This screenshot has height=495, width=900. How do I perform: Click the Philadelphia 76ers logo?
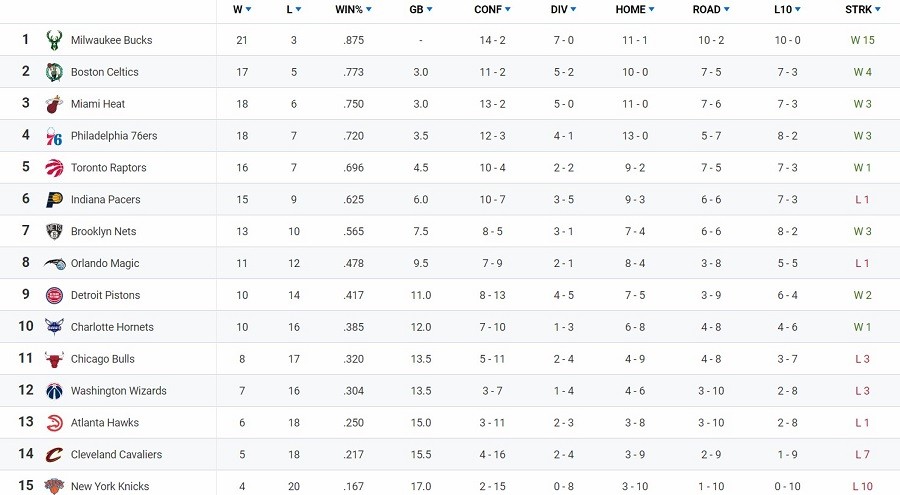pos(54,136)
